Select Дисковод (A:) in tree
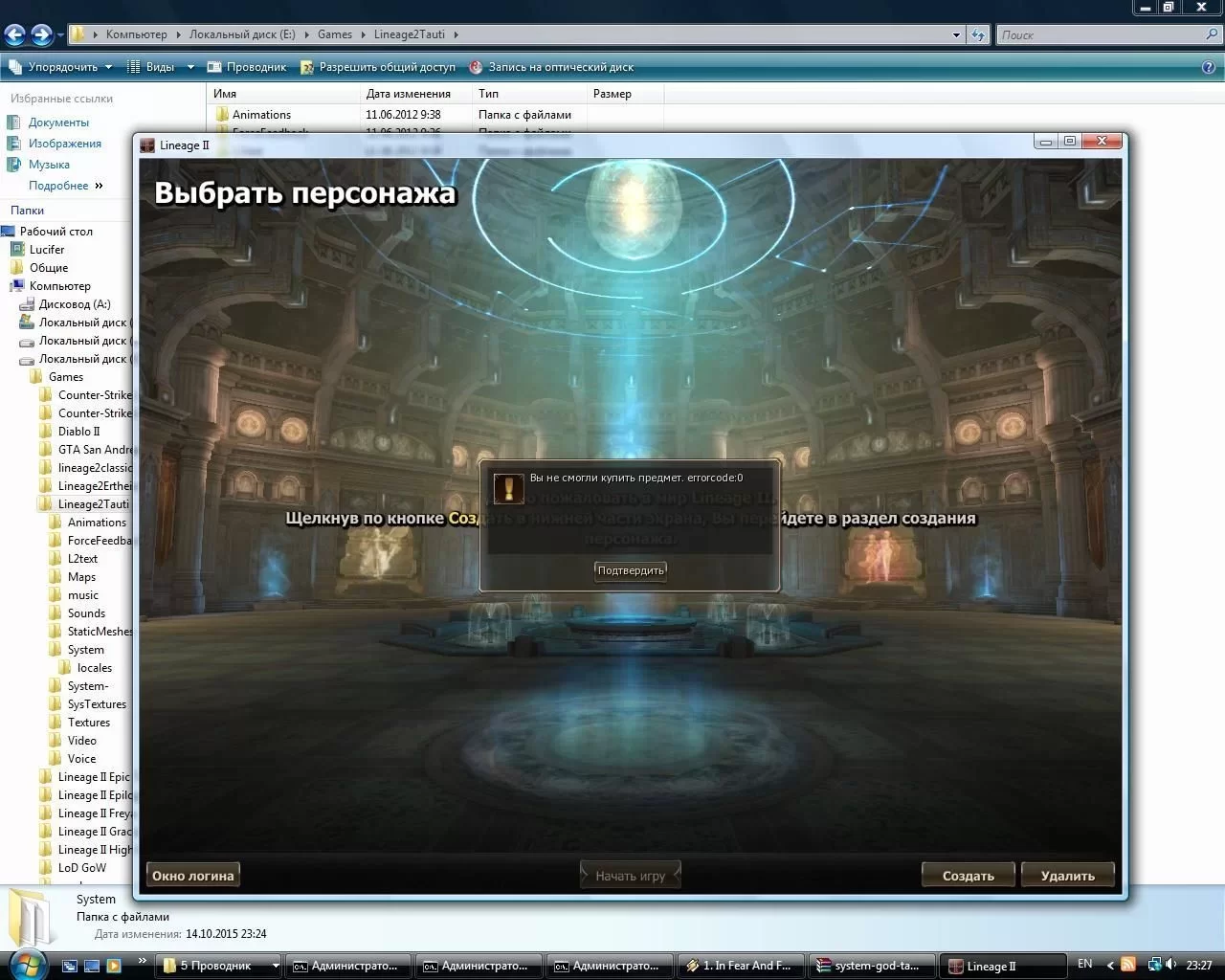This screenshot has height=980, width=1225. [75, 304]
